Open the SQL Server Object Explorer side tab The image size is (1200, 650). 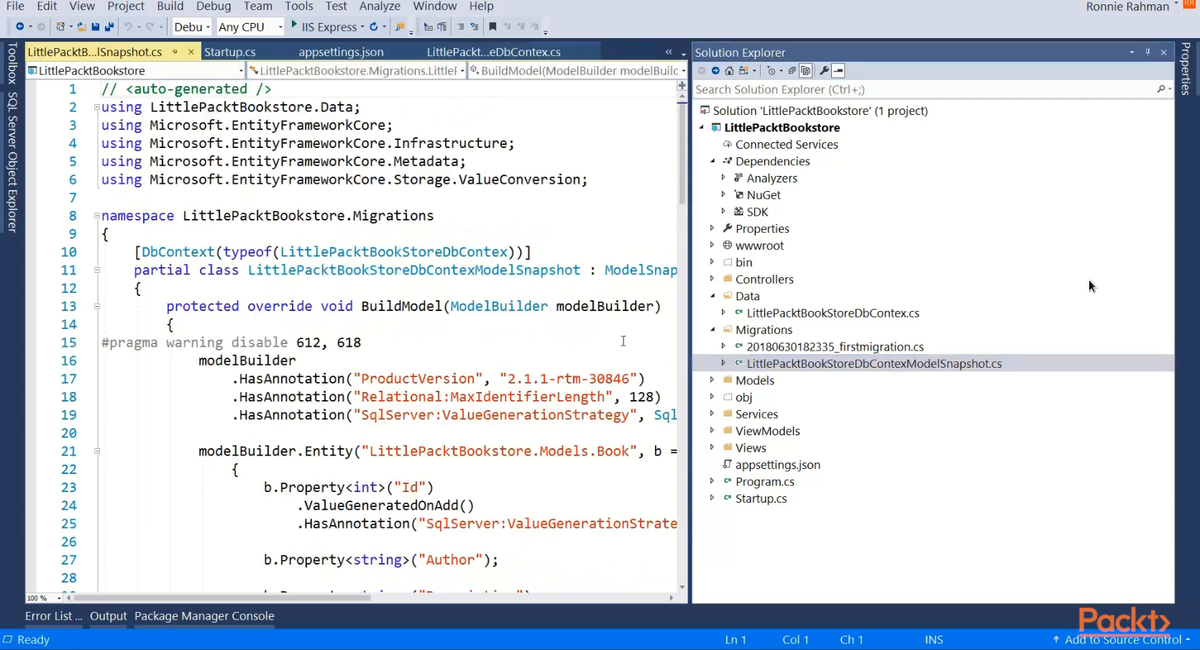tap(12, 162)
